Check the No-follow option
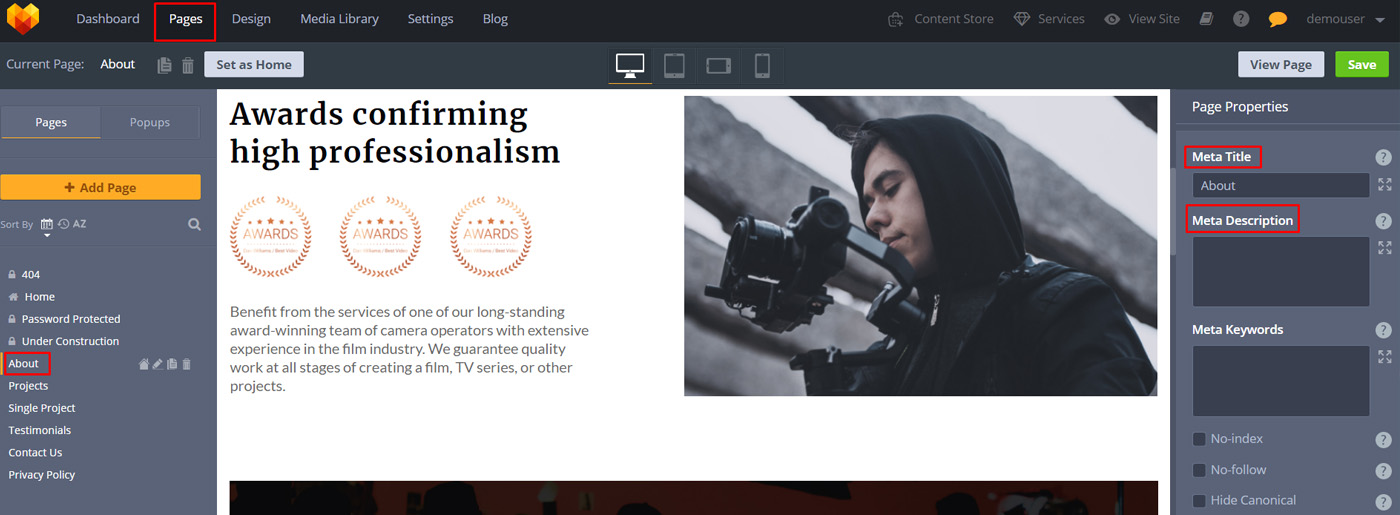1400x515 pixels. tap(1199, 470)
